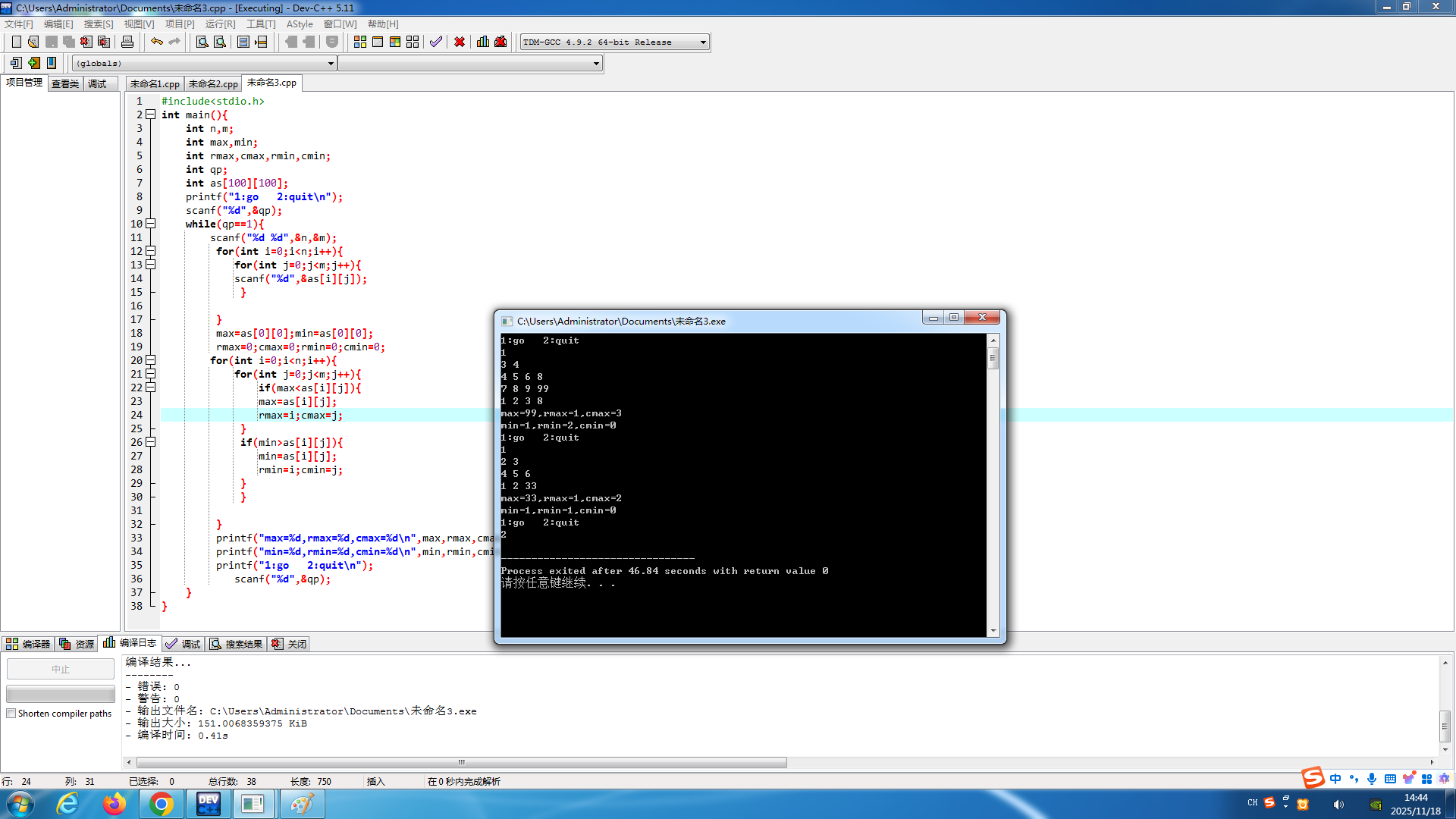The height and width of the screenshot is (819, 1456).
Task: Toggle the Shorten compiler paths checkbox
Action: (x=11, y=714)
